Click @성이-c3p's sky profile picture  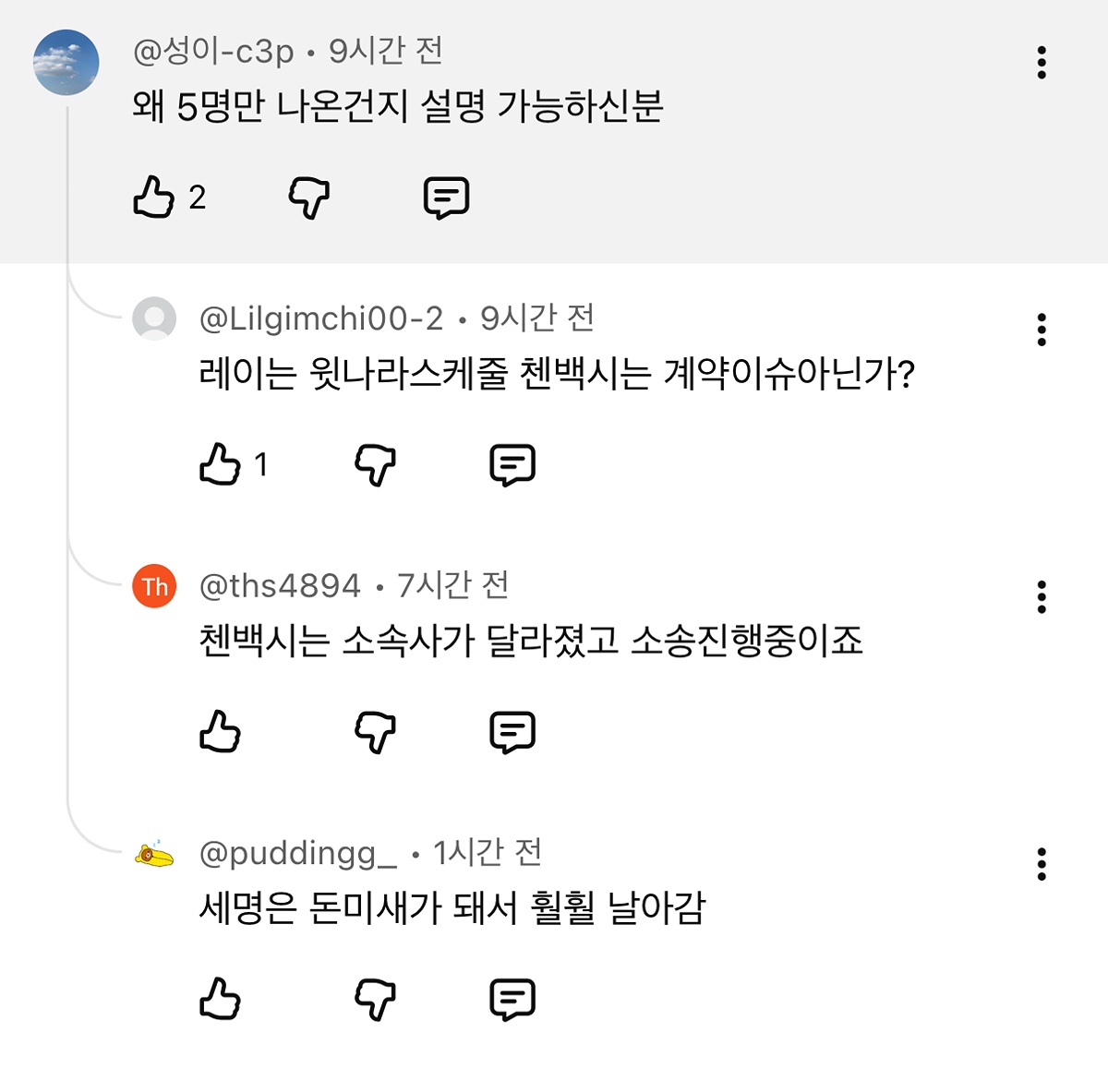point(66,63)
